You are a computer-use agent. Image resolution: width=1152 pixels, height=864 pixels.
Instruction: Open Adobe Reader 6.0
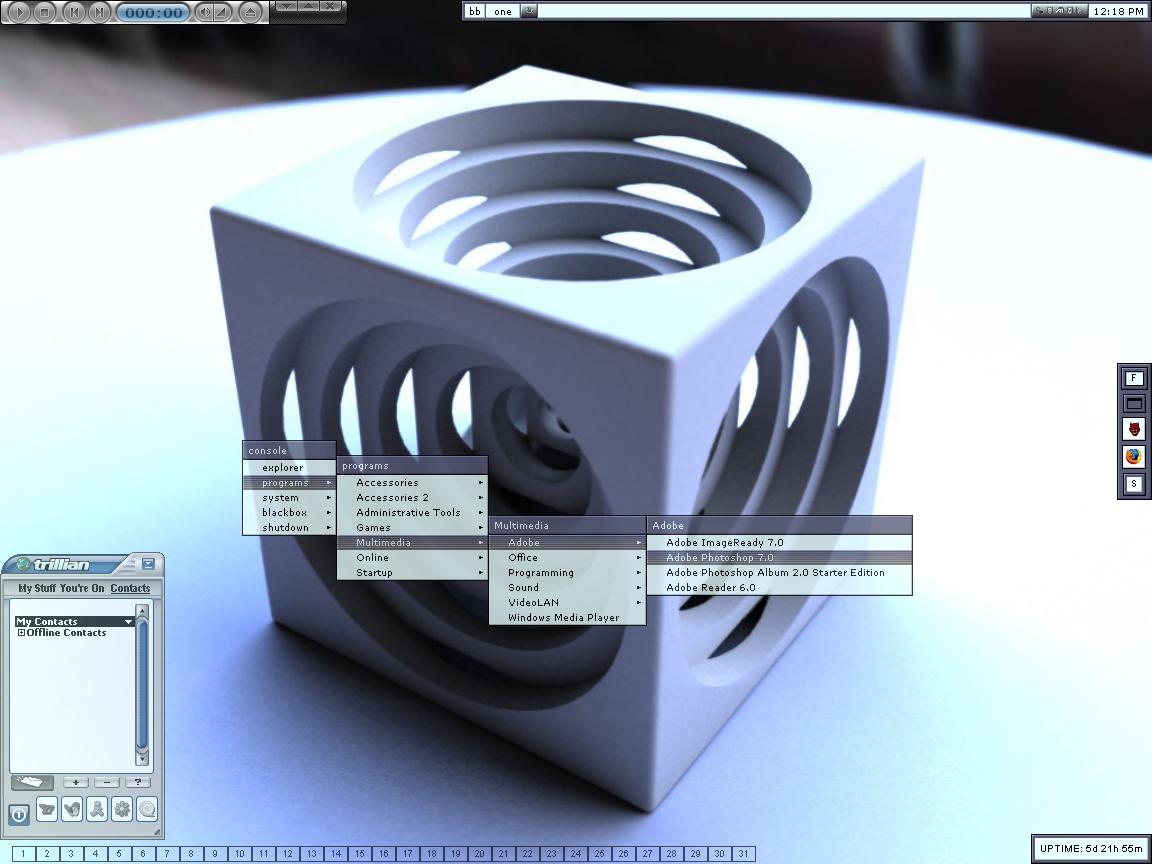click(x=780, y=587)
